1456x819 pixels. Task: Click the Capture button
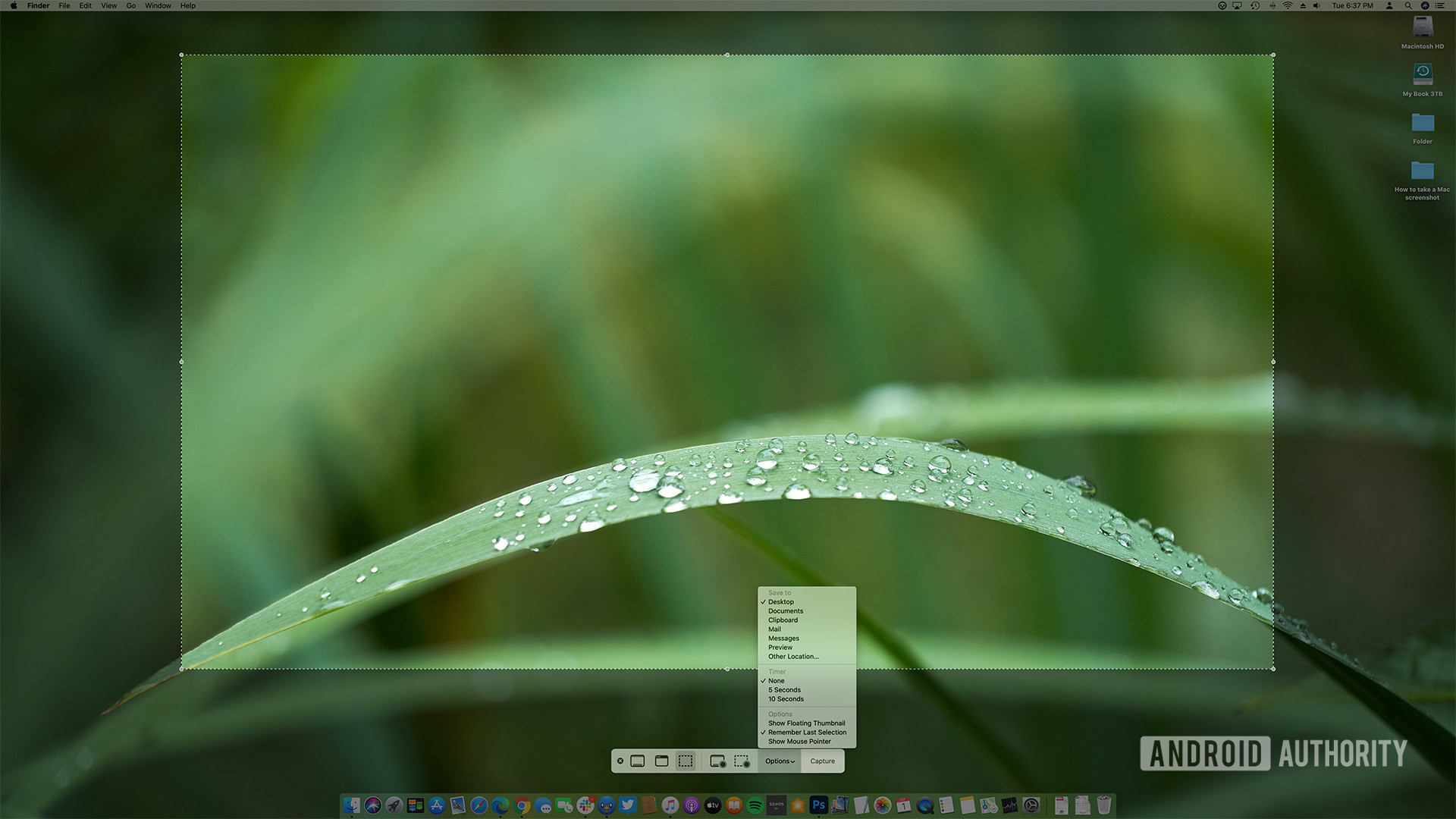(822, 761)
